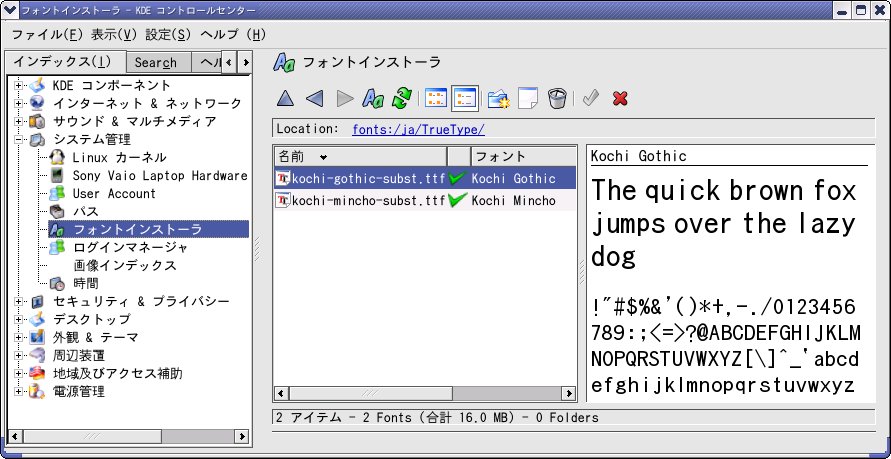Screen dimensions: 891x459
Task: Select the フォントインストーラ tree item
Action: click(x=148, y=230)
